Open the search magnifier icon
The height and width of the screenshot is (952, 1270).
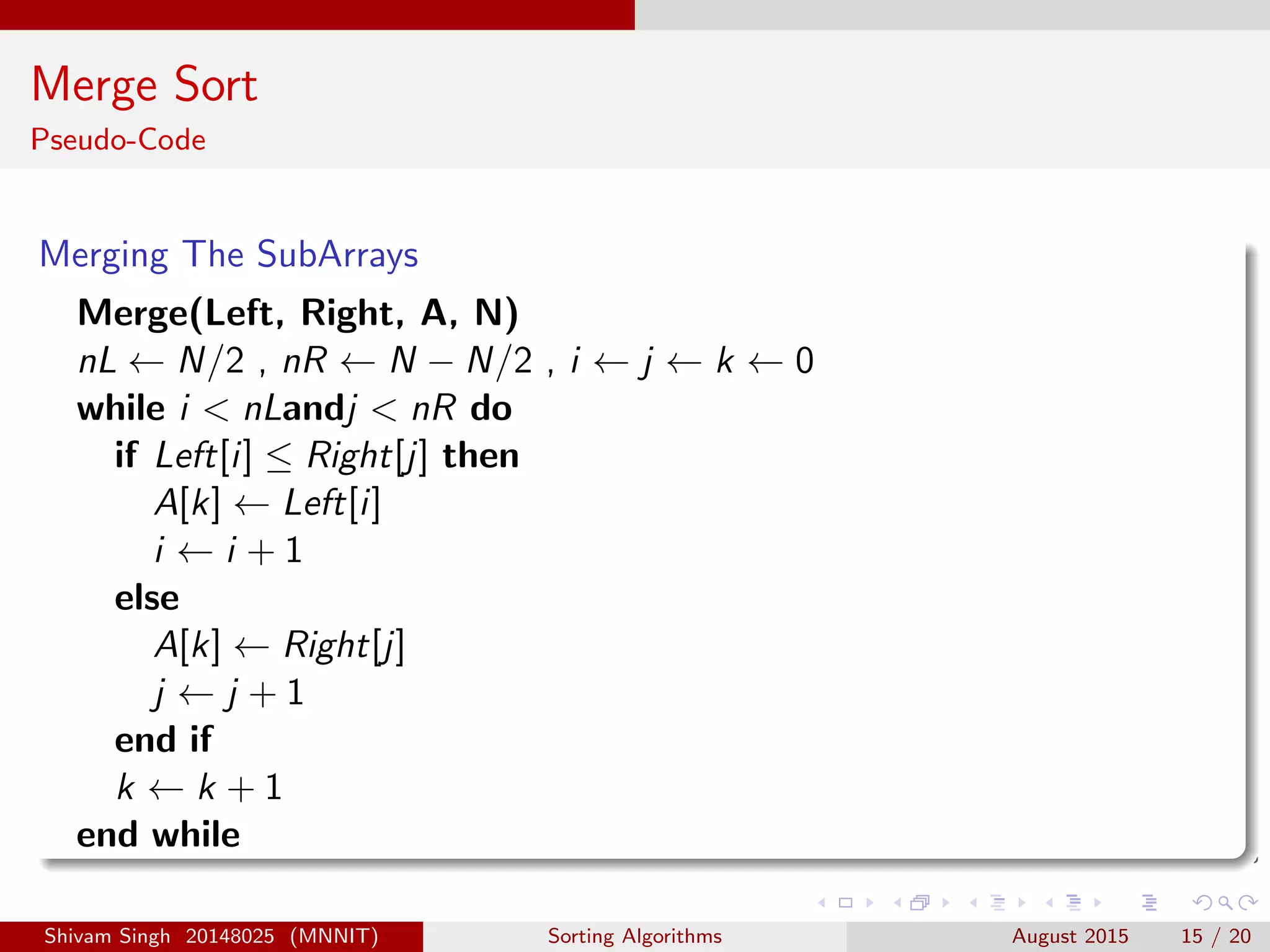click(x=1225, y=903)
